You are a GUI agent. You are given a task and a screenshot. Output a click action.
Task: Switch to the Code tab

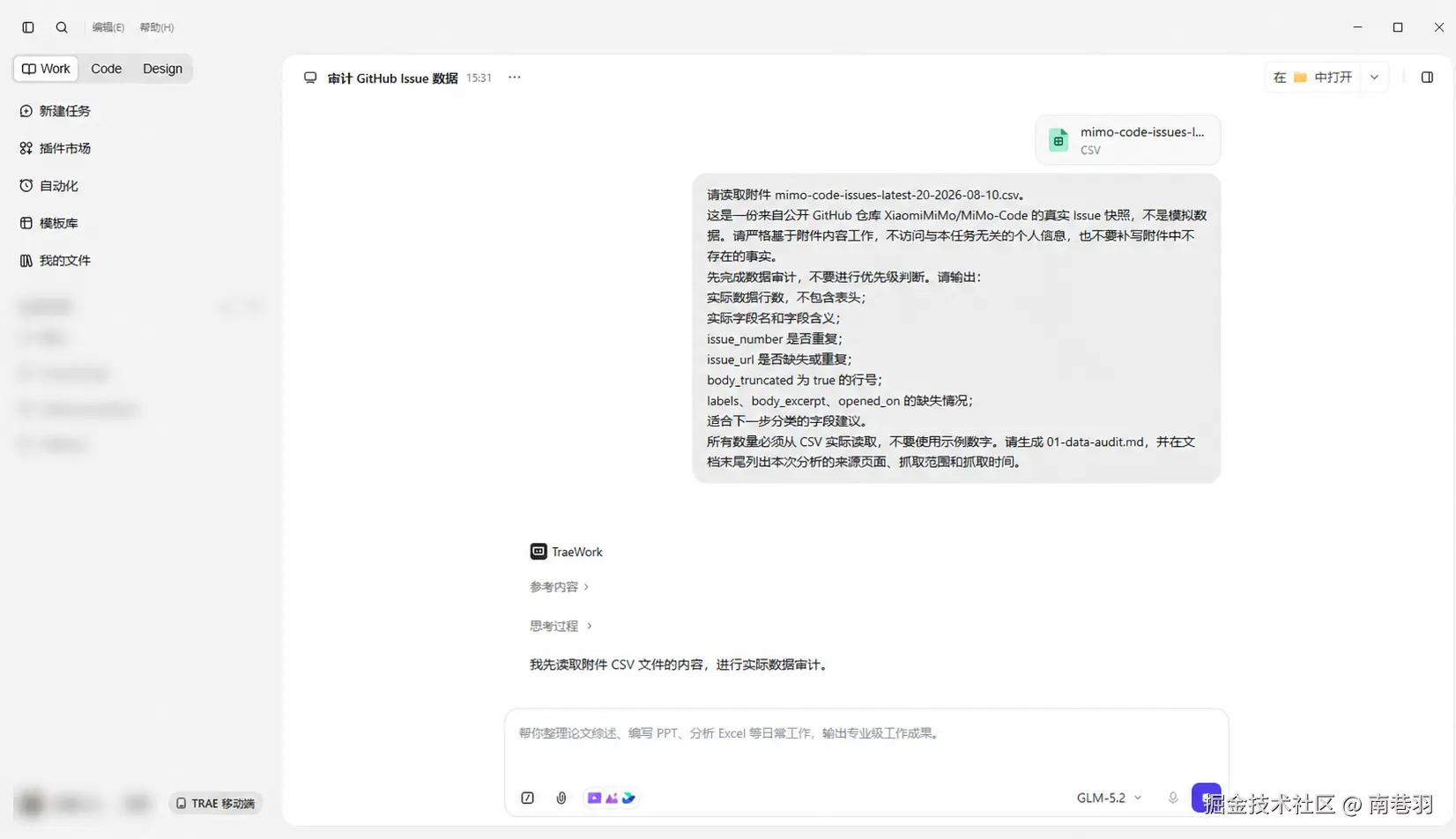106,69
